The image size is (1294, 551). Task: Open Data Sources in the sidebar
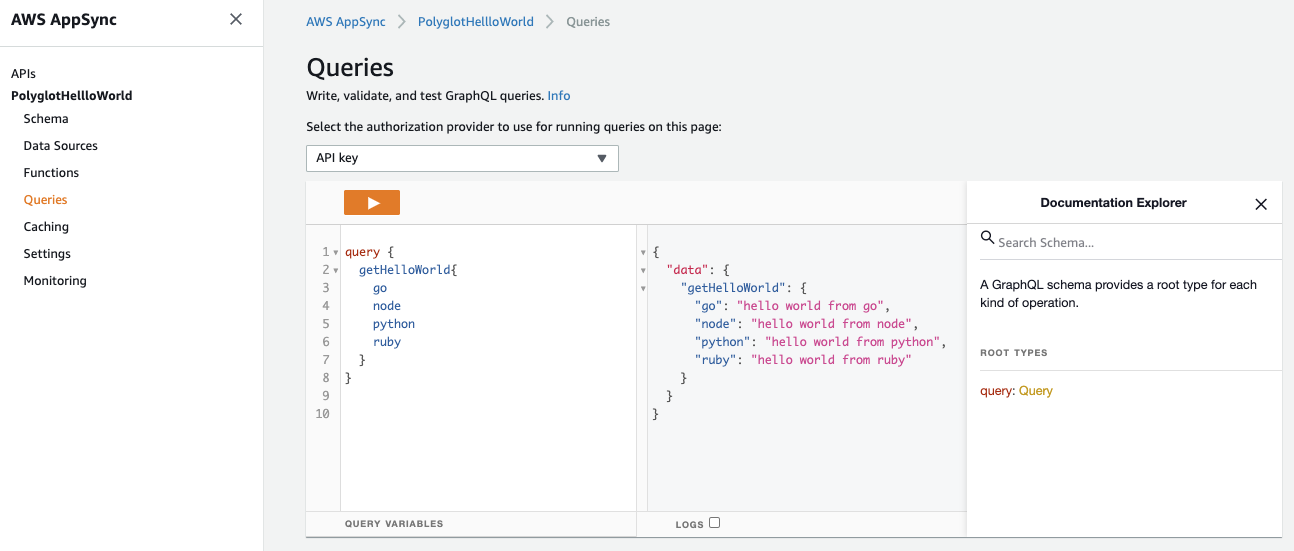coord(61,146)
